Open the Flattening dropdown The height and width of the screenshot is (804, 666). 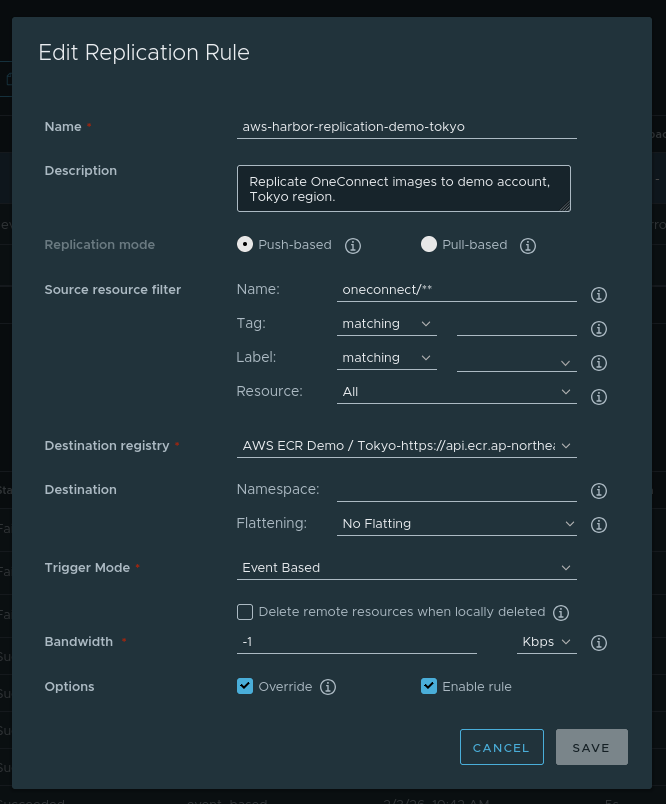pos(456,523)
